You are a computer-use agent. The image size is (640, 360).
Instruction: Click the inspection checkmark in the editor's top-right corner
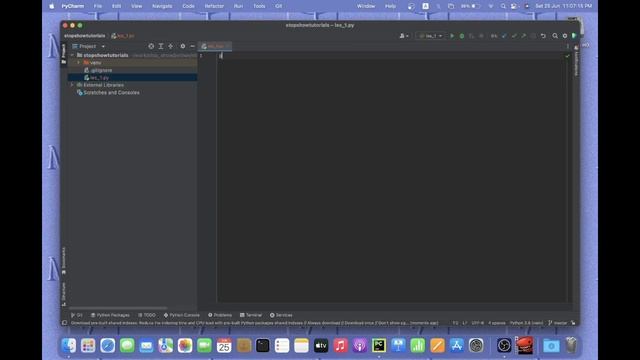click(x=567, y=56)
